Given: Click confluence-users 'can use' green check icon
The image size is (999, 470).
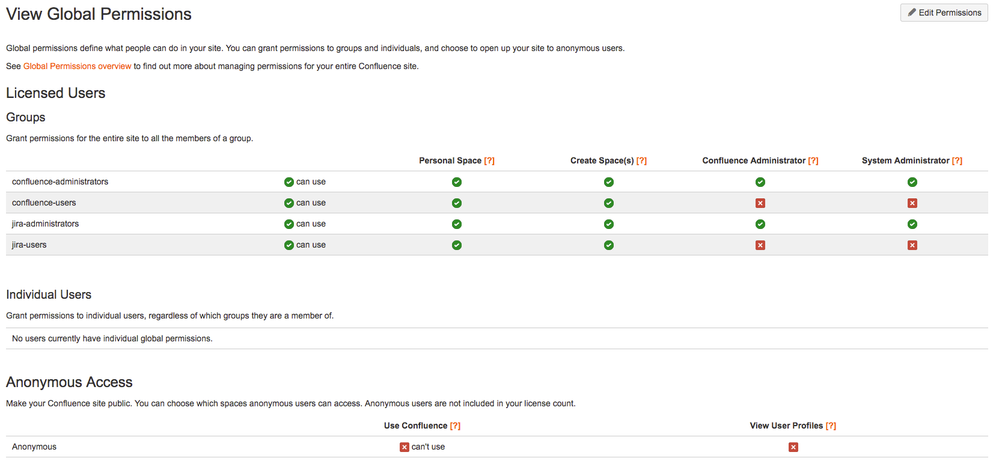Looking at the screenshot, I should (289, 203).
